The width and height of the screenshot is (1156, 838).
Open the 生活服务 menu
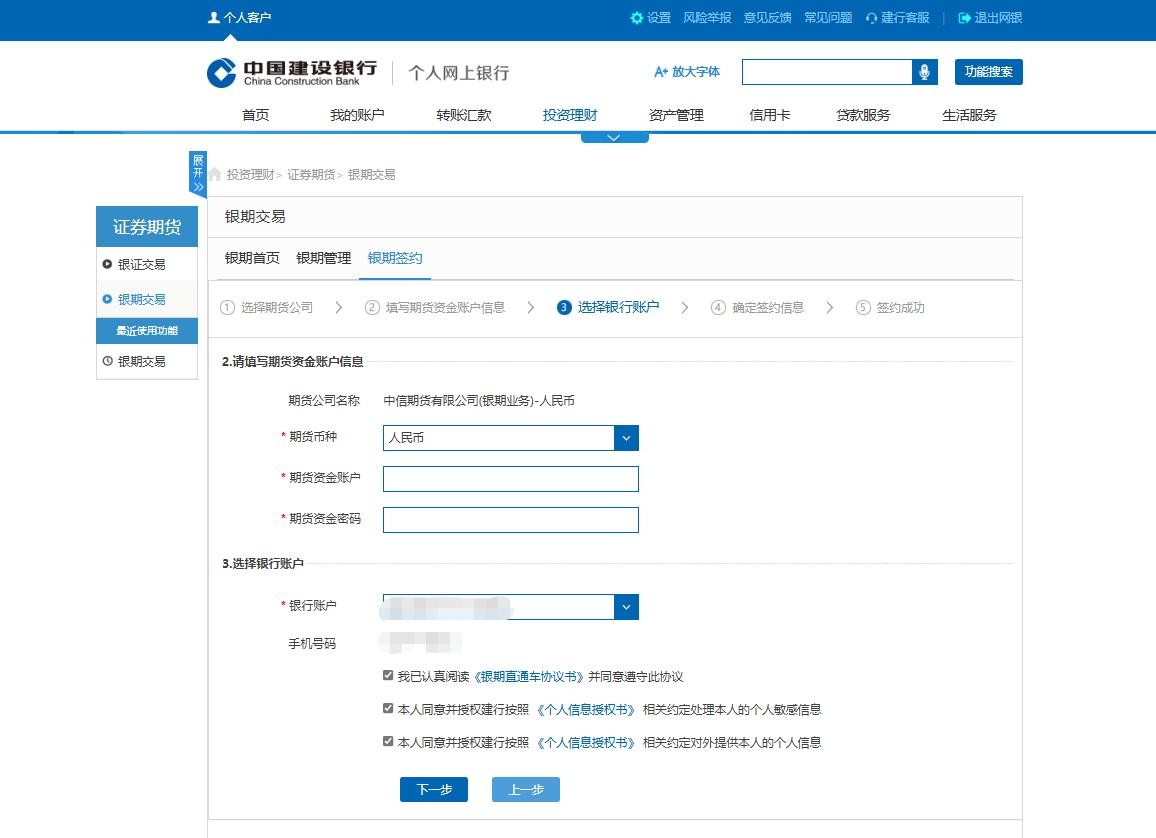[x=969, y=115]
